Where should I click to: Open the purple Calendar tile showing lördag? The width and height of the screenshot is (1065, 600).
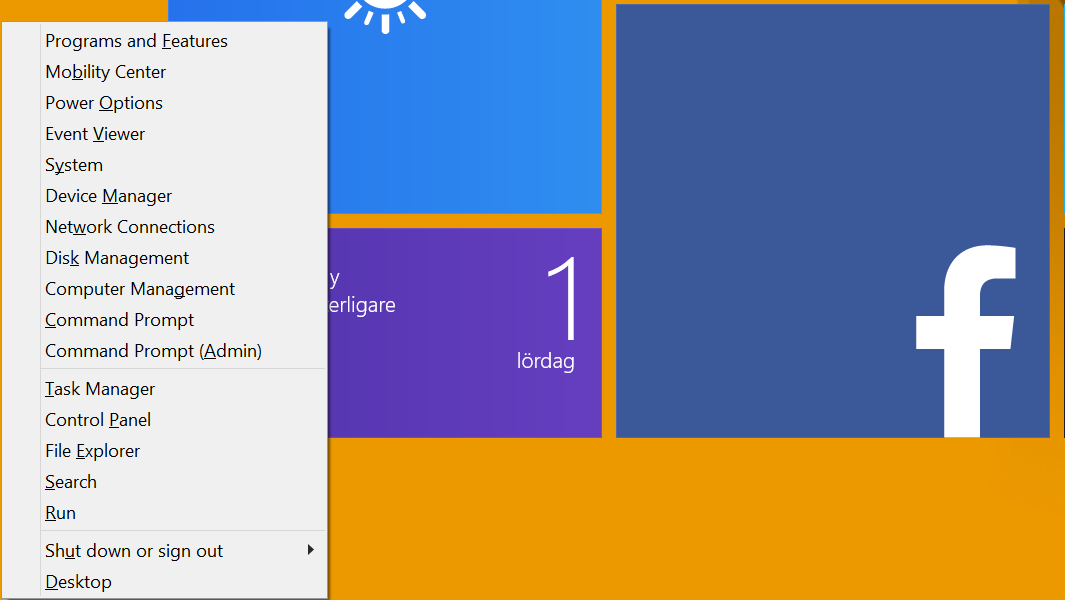(465, 333)
